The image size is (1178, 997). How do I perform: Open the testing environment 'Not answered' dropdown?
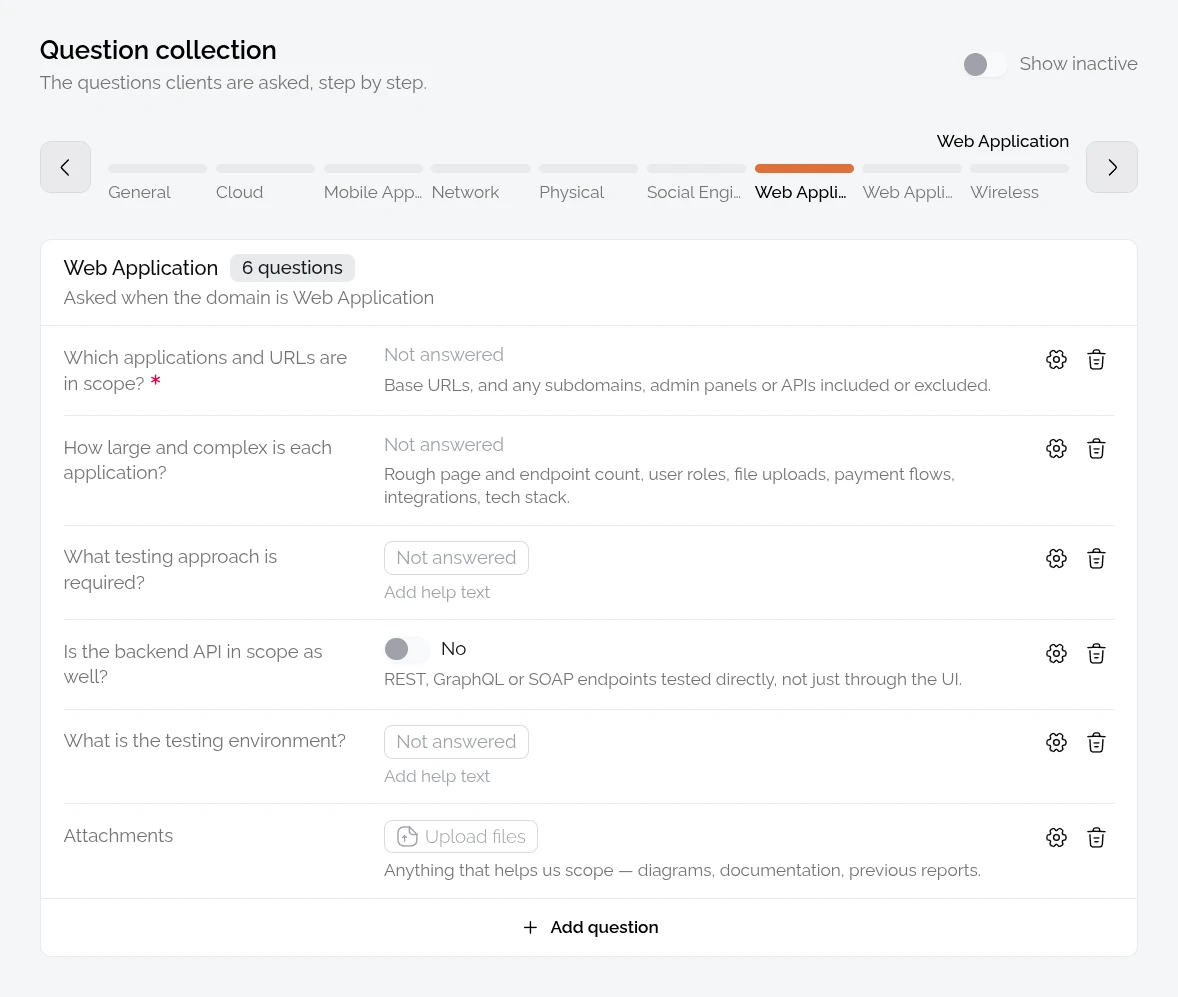point(456,742)
